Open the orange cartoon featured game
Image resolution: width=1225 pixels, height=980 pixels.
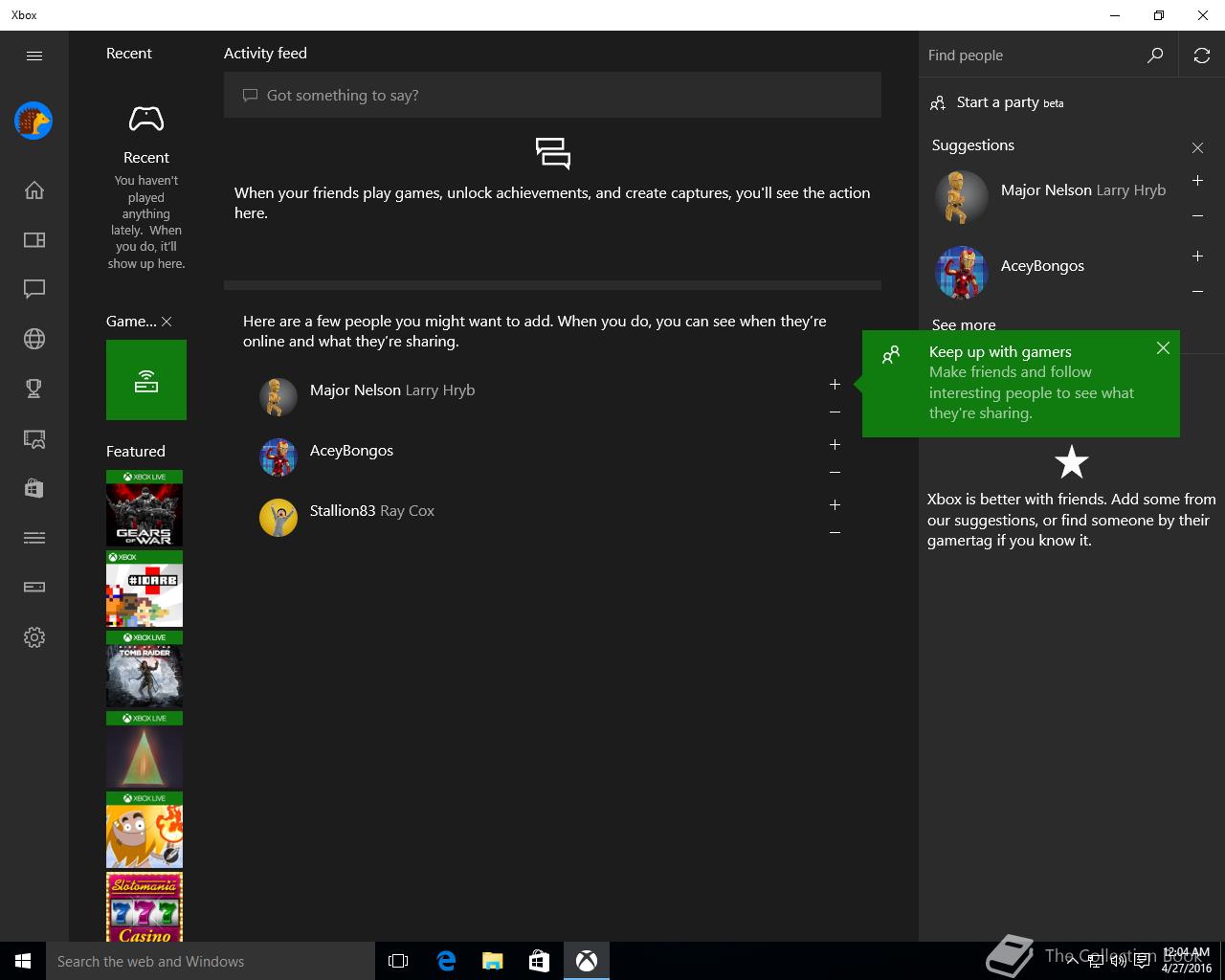(x=145, y=830)
